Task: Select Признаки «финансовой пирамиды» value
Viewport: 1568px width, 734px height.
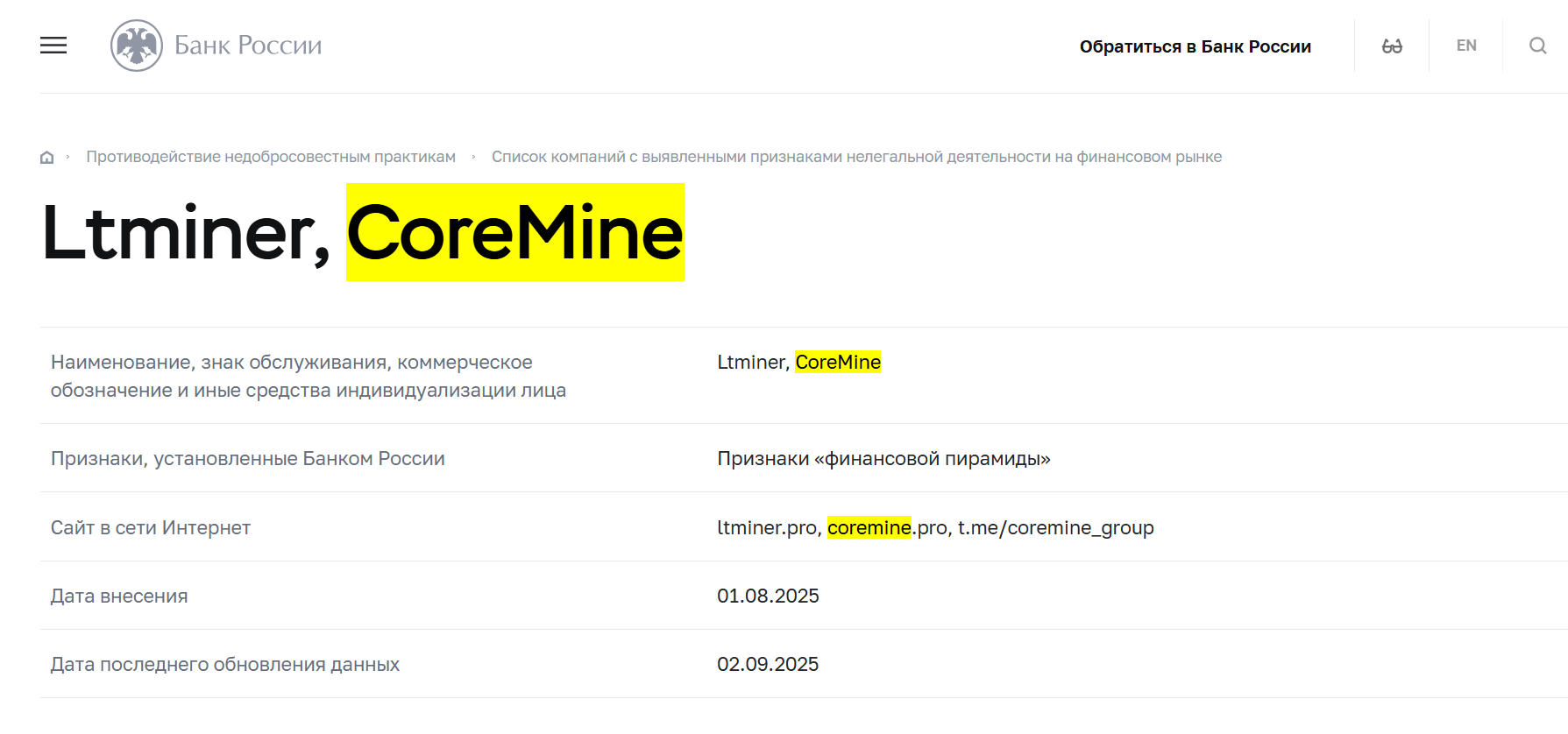Action: point(883,458)
